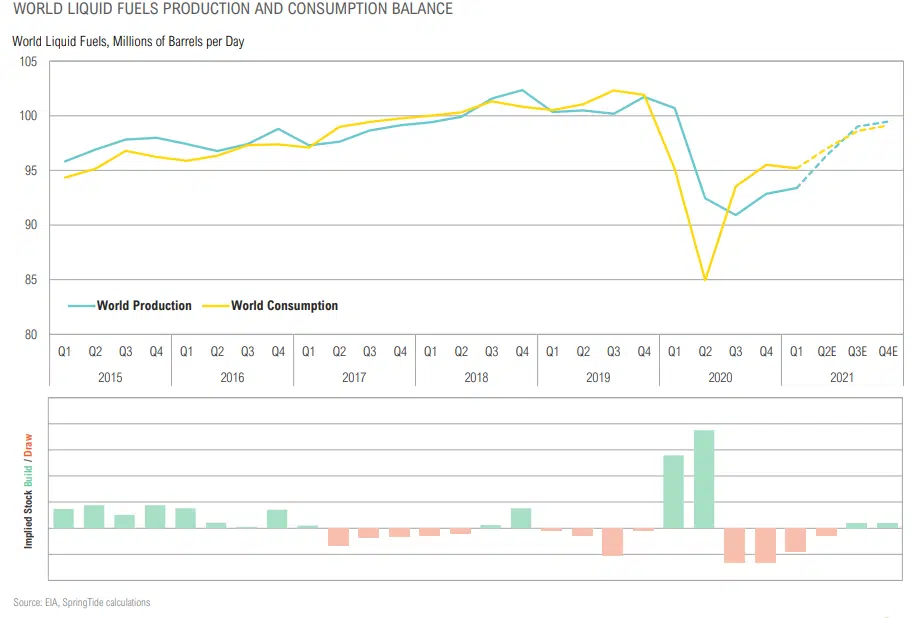Click the teal World Production legend line
The height and width of the screenshot is (618, 918).
click(x=81, y=306)
